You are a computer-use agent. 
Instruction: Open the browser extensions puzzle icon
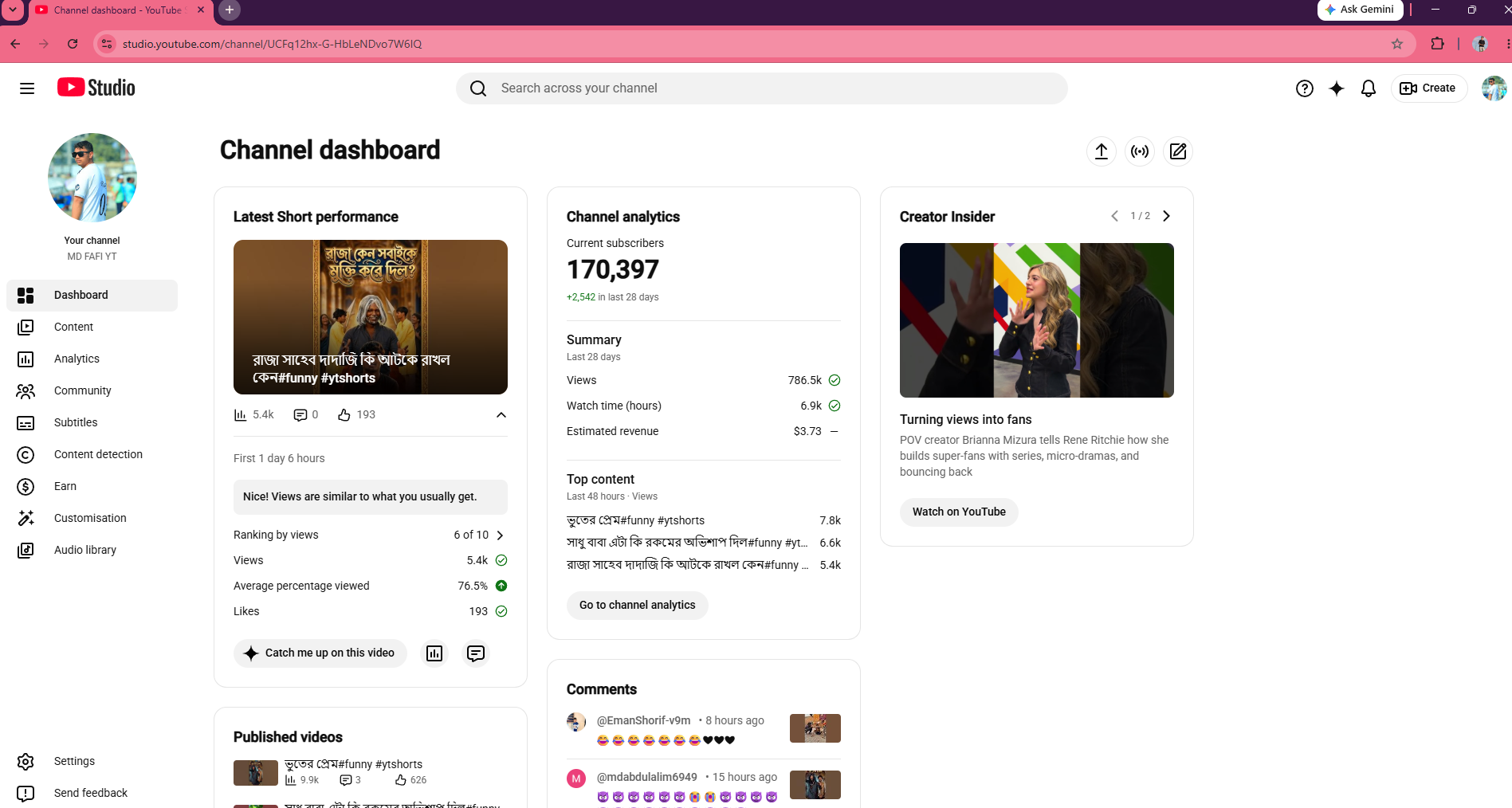click(1437, 44)
